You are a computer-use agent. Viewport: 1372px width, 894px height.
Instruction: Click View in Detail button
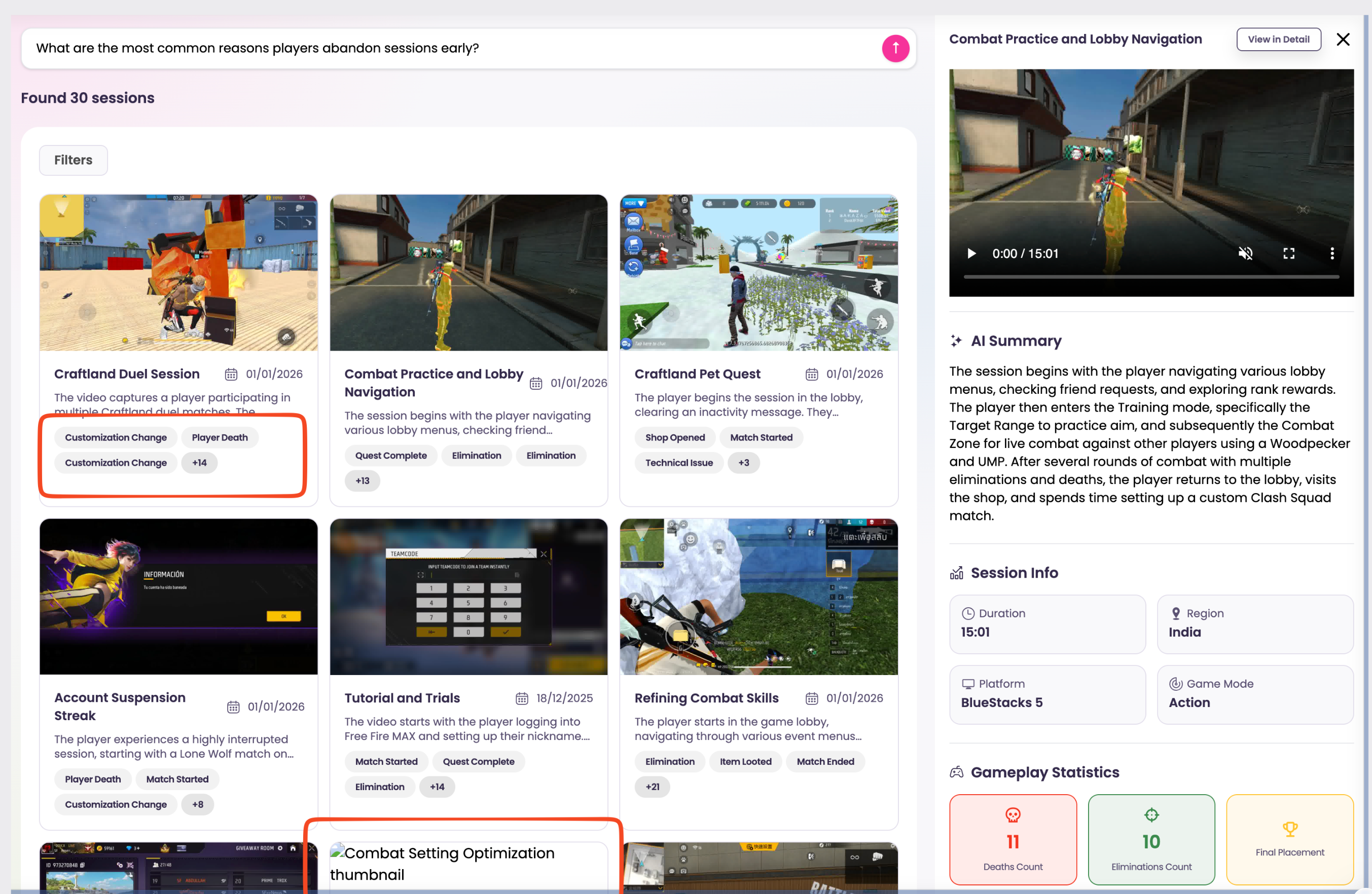point(1278,39)
